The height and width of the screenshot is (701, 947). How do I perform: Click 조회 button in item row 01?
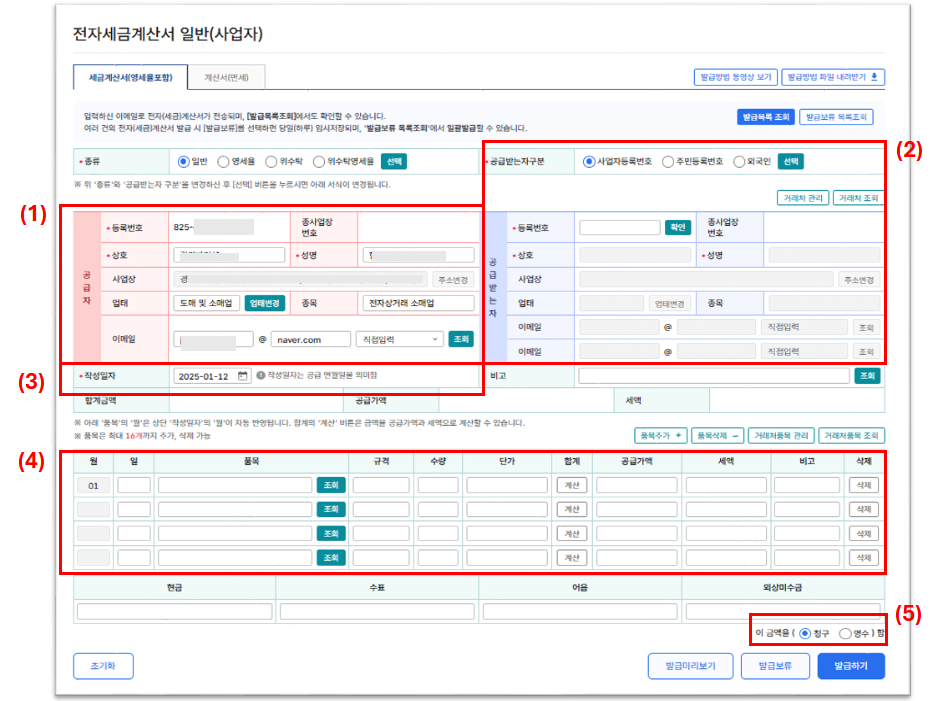point(331,485)
